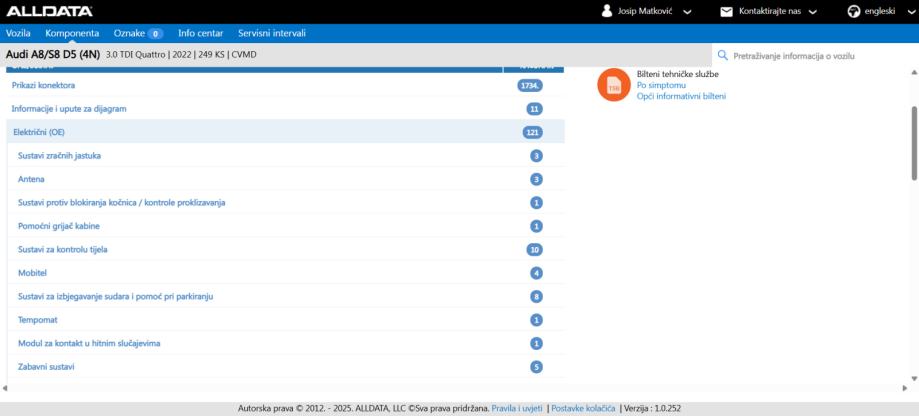Viewport: 919px width, 416px height.
Task: Open the Info centar menu
Action: pyautogui.click(x=200, y=33)
